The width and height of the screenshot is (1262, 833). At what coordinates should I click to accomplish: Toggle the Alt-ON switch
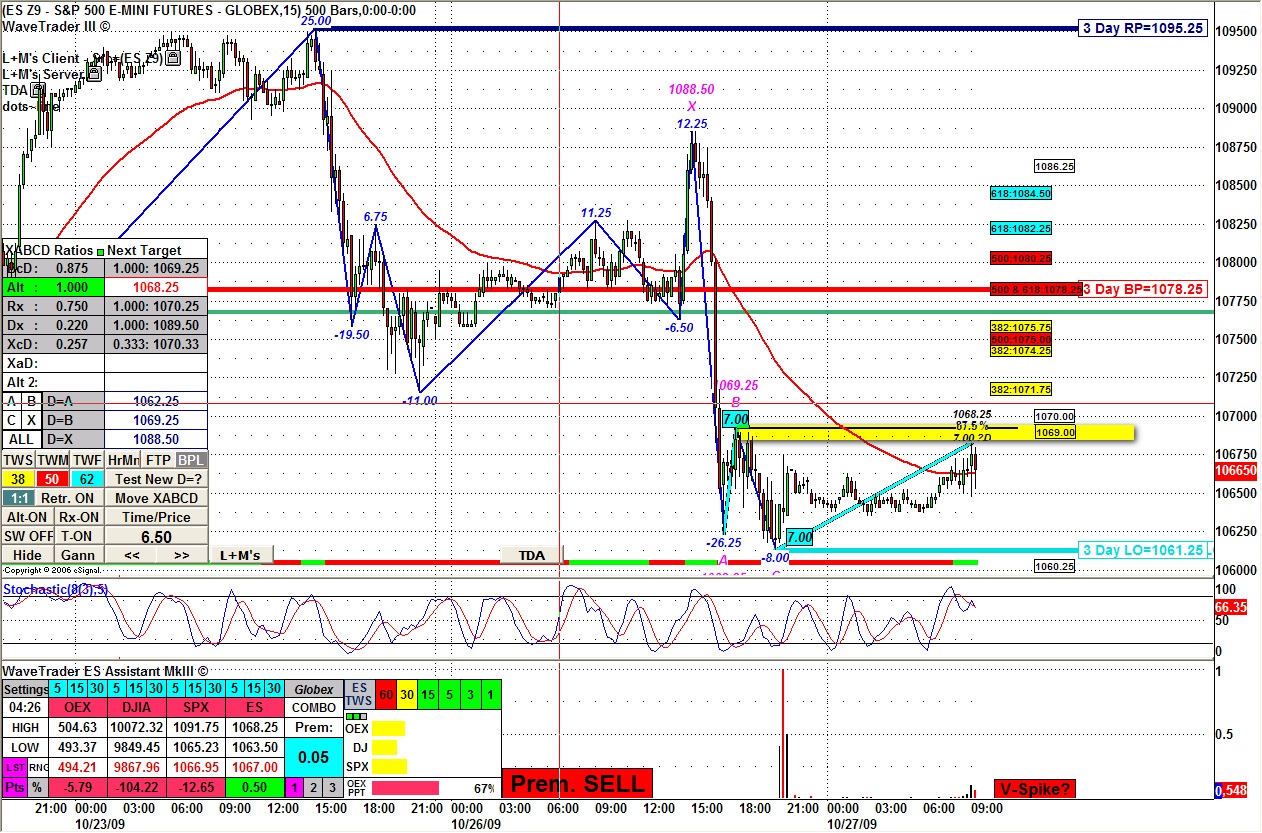tap(27, 517)
